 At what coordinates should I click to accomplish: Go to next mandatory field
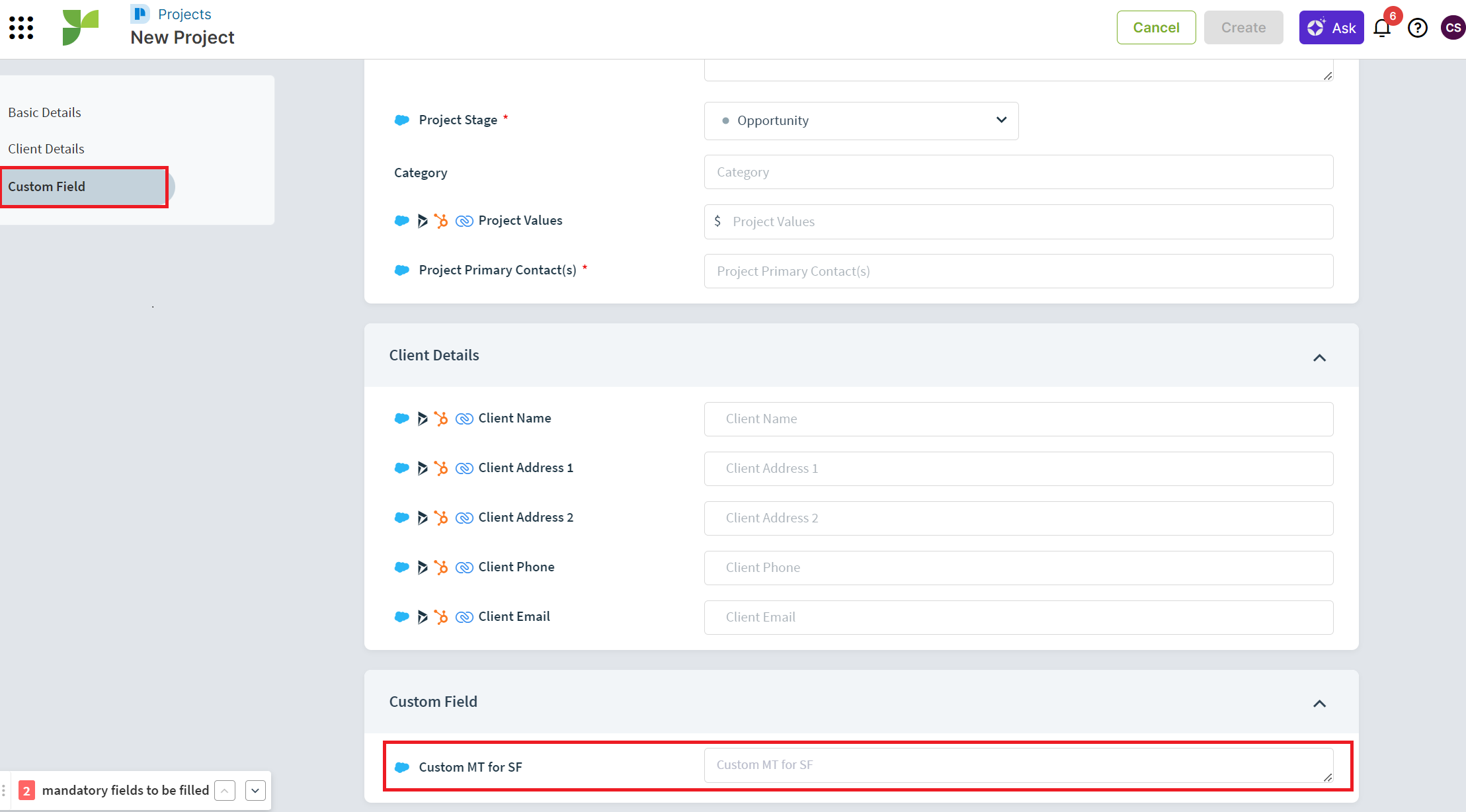click(x=255, y=790)
